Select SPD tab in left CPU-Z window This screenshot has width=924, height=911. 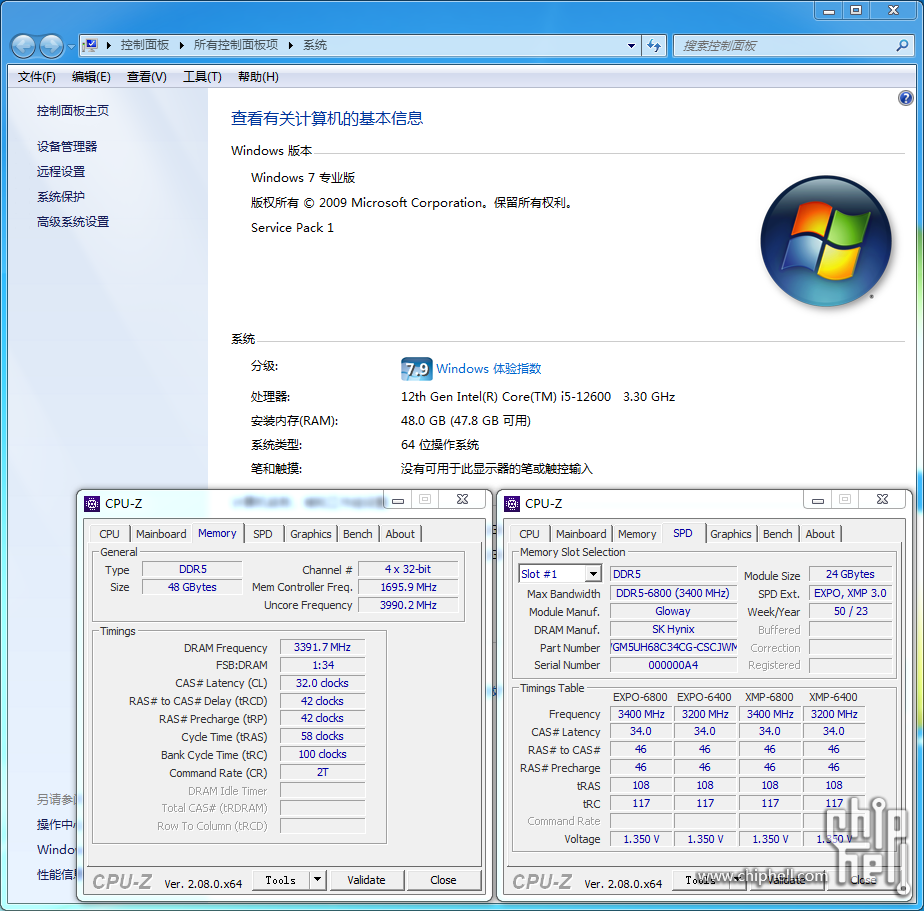[x=263, y=534]
